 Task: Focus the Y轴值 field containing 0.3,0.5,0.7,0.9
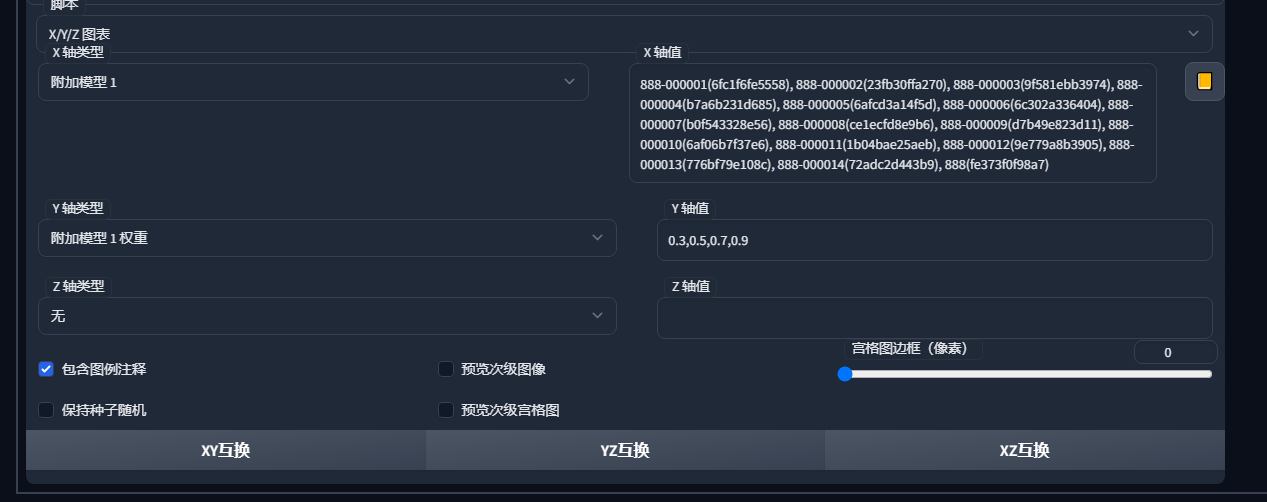tap(933, 240)
